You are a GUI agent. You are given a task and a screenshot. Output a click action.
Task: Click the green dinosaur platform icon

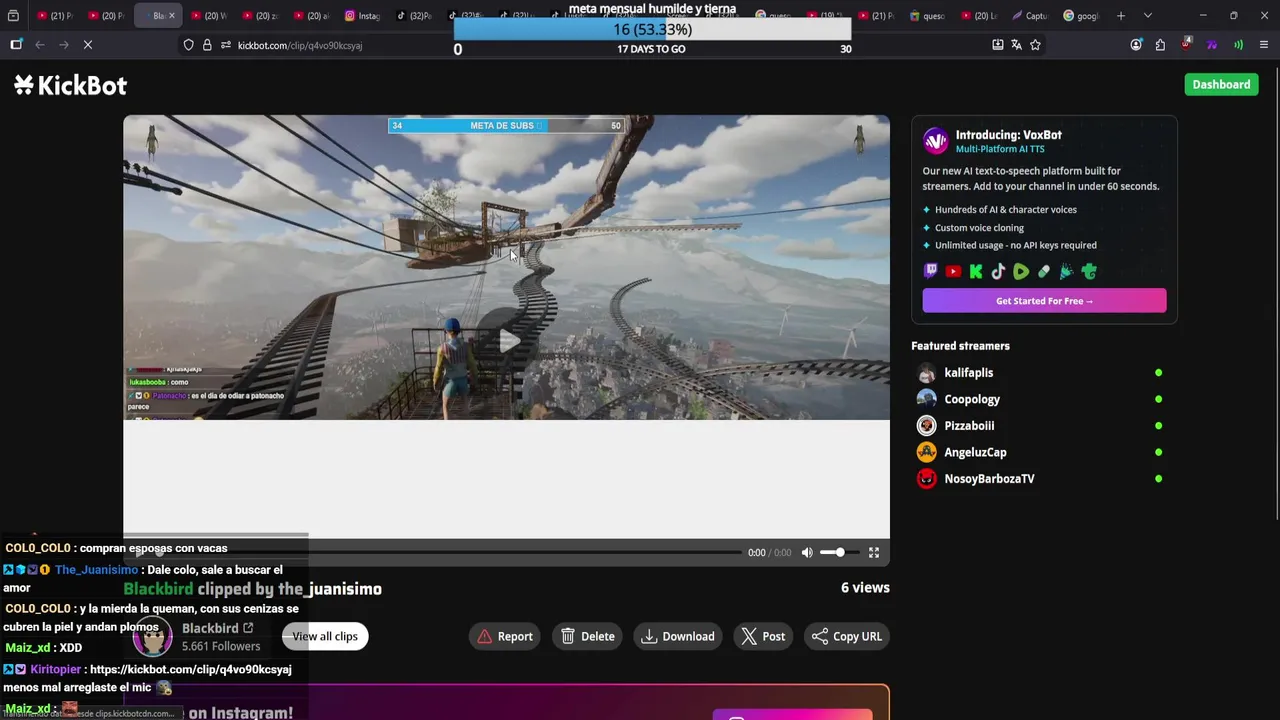pyautogui.click(x=1089, y=271)
